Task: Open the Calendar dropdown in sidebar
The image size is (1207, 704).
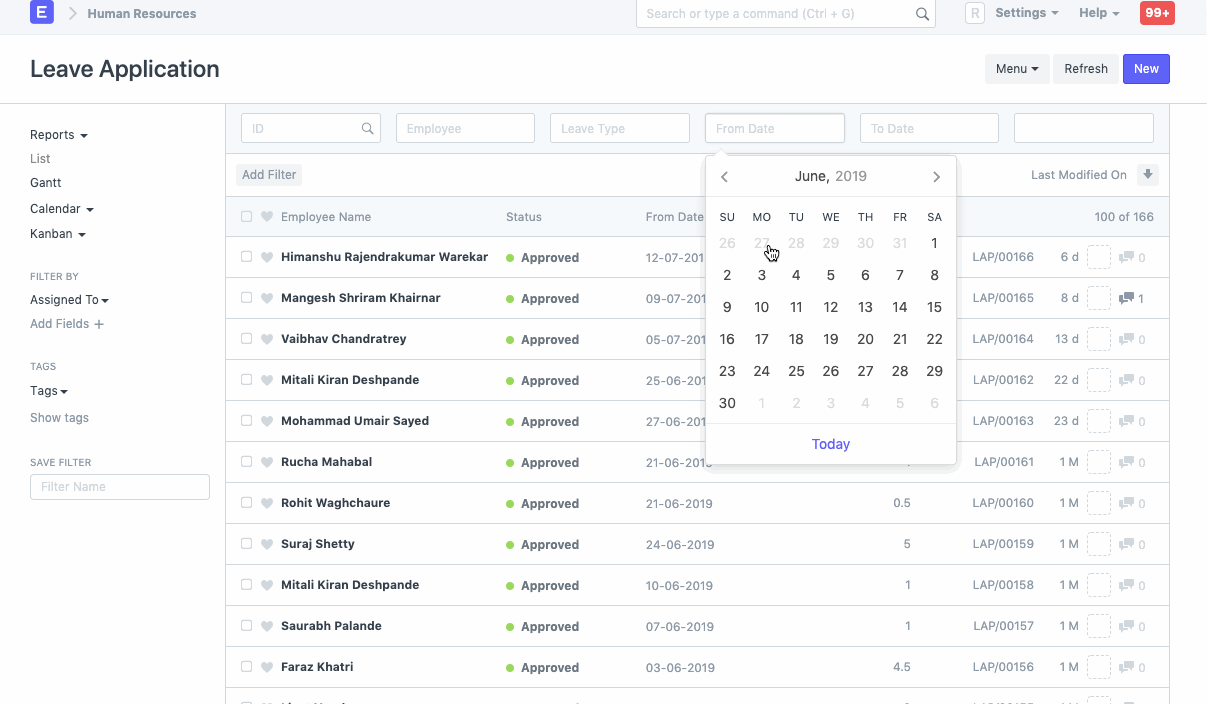Action: pos(61,208)
